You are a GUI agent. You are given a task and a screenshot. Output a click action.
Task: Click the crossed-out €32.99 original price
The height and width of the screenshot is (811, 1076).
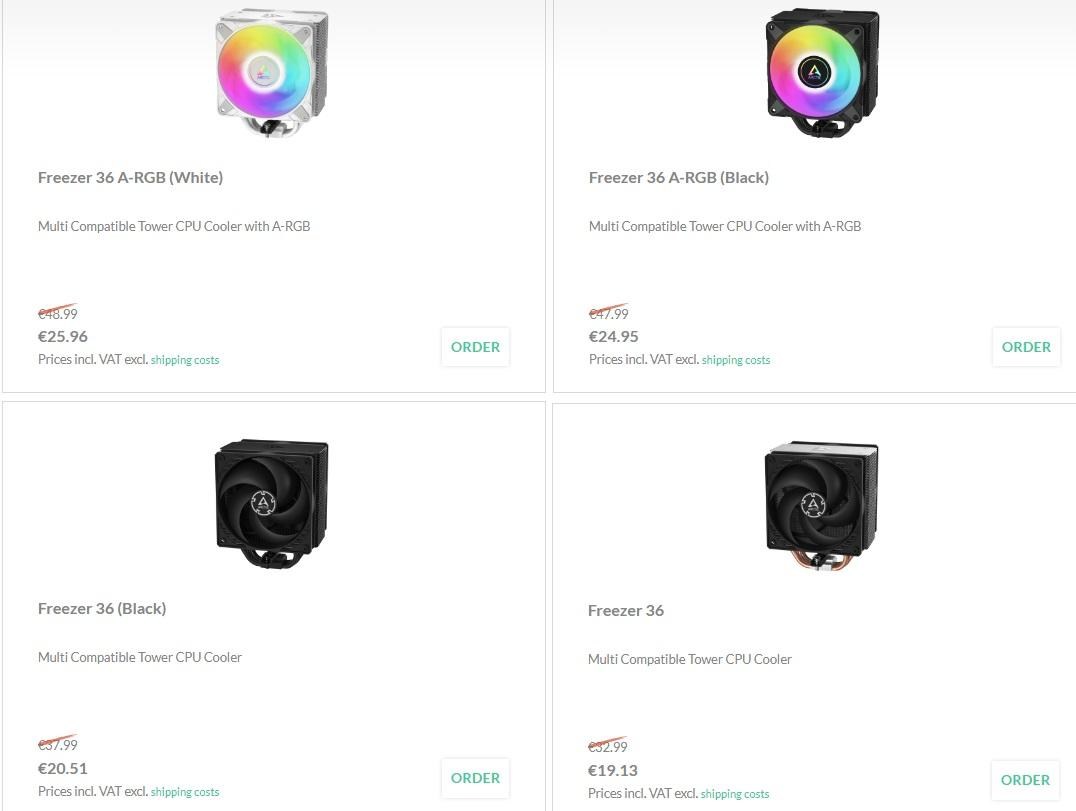coord(608,747)
